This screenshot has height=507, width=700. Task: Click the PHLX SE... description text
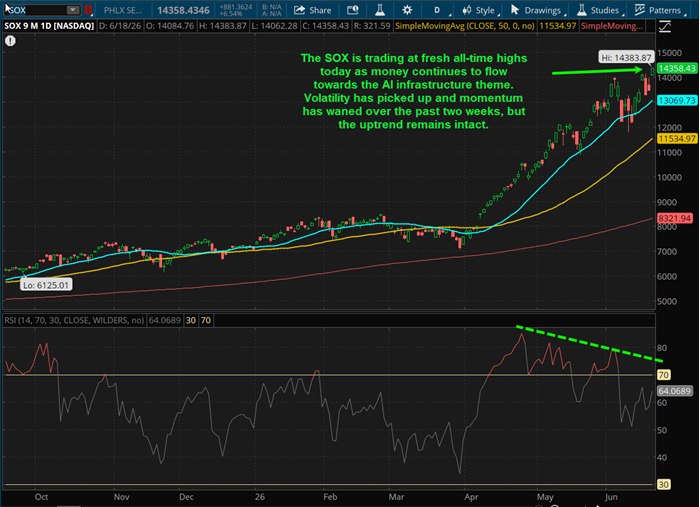(123, 10)
